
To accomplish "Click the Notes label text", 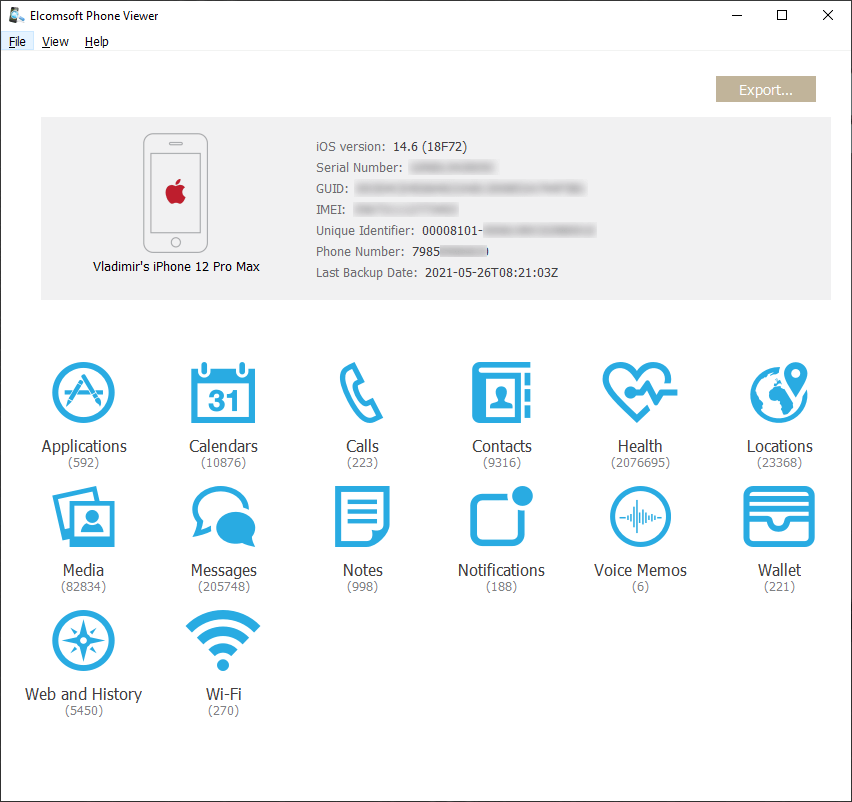I will coord(362,570).
